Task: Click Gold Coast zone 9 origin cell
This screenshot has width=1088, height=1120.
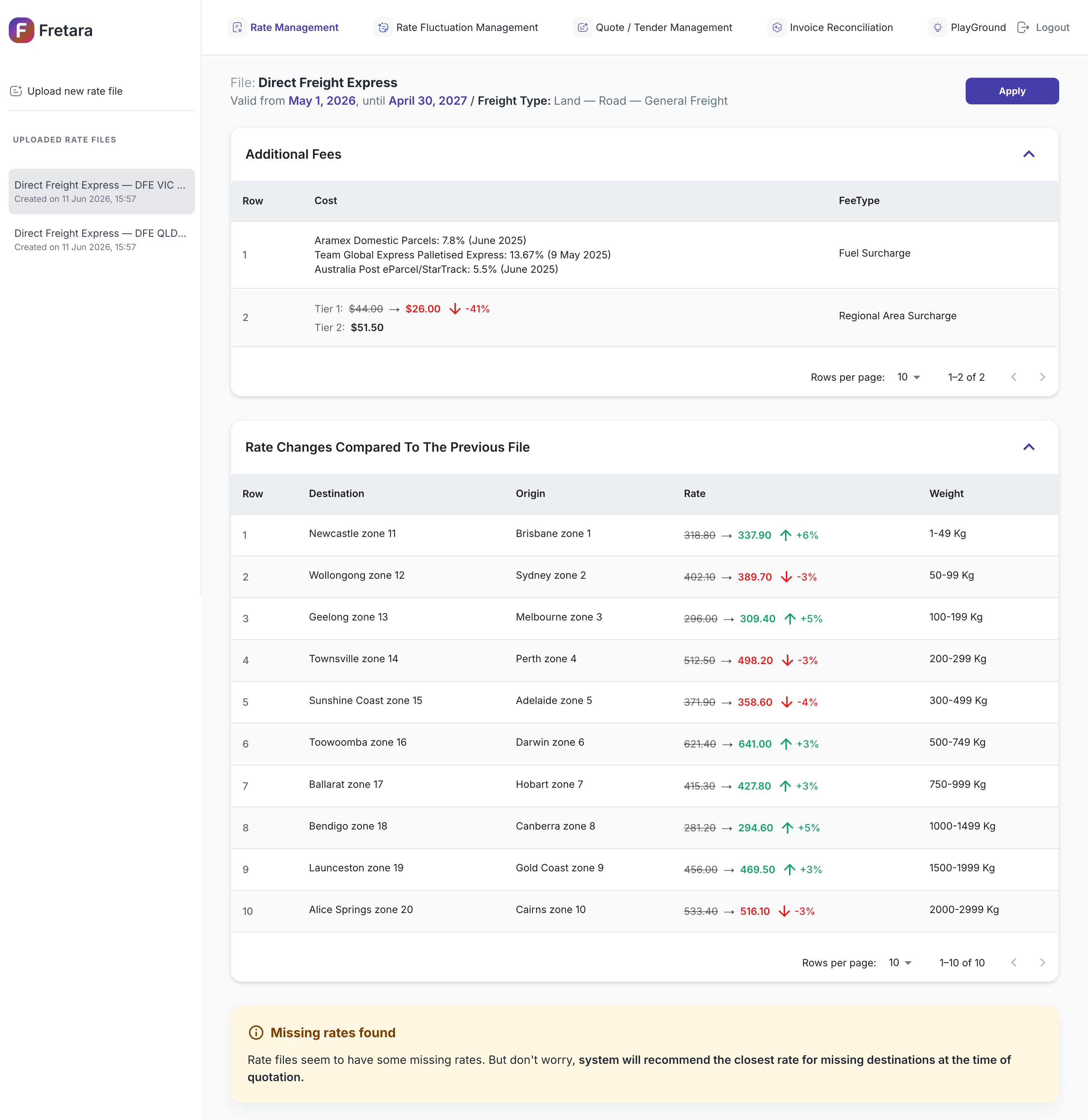Action: tap(559, 868)
